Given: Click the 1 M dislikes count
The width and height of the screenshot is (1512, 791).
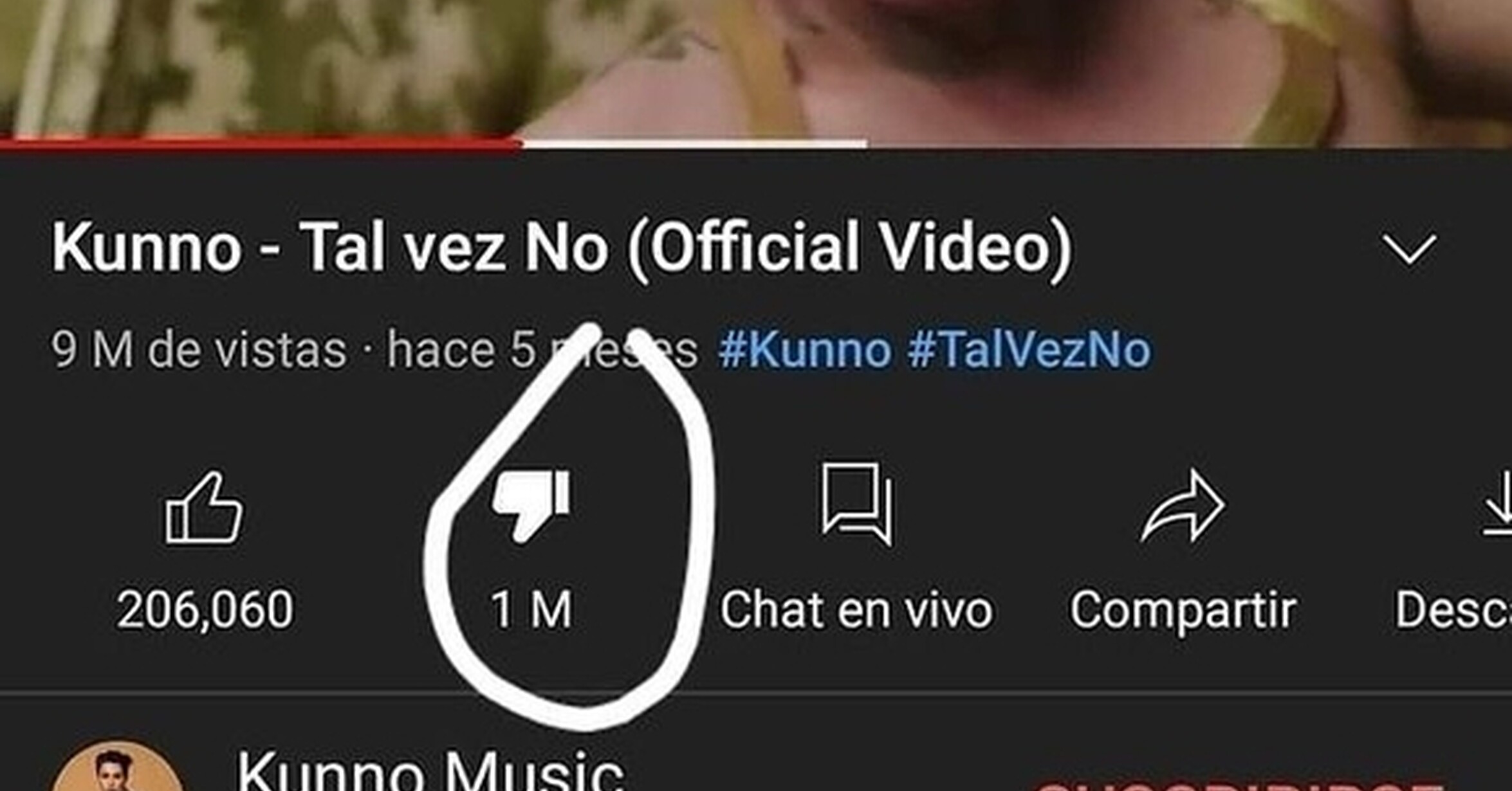Looking at the screenshot, I should coord(531,609).
